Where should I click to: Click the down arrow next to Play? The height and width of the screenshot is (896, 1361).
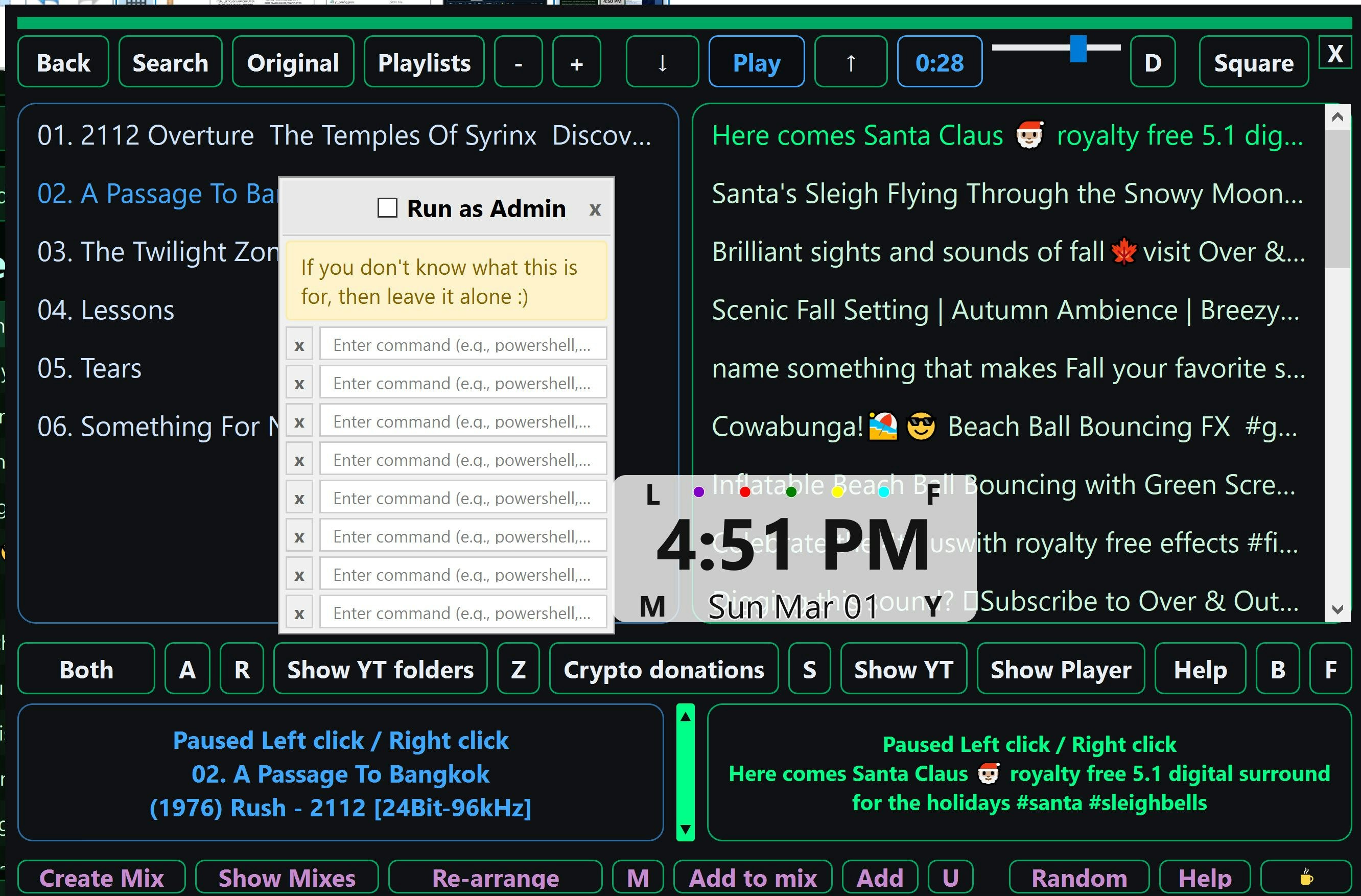pyautogui.click(x=662, y=62)
